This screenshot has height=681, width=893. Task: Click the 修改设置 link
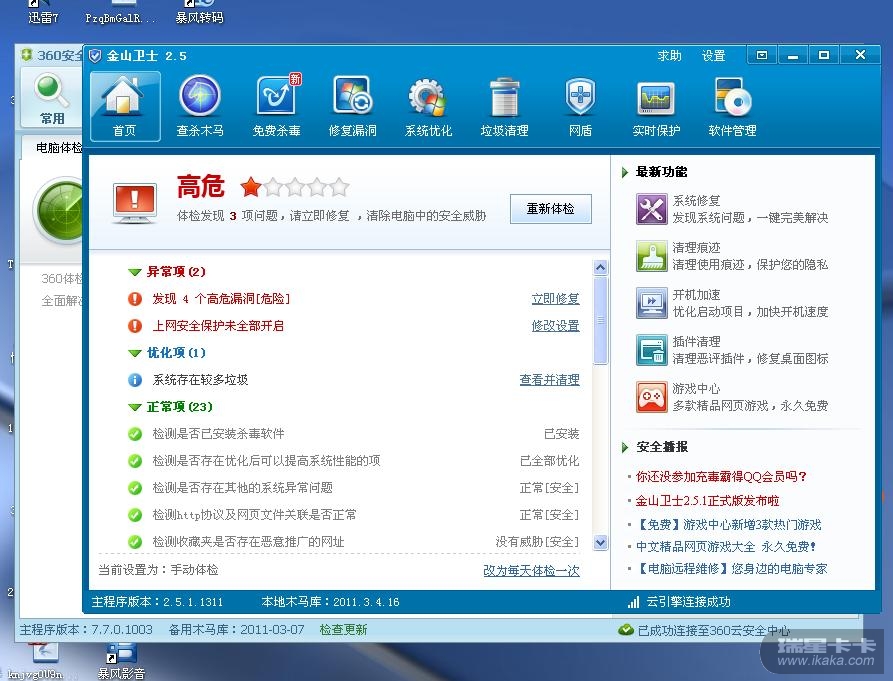click(555, 326)
